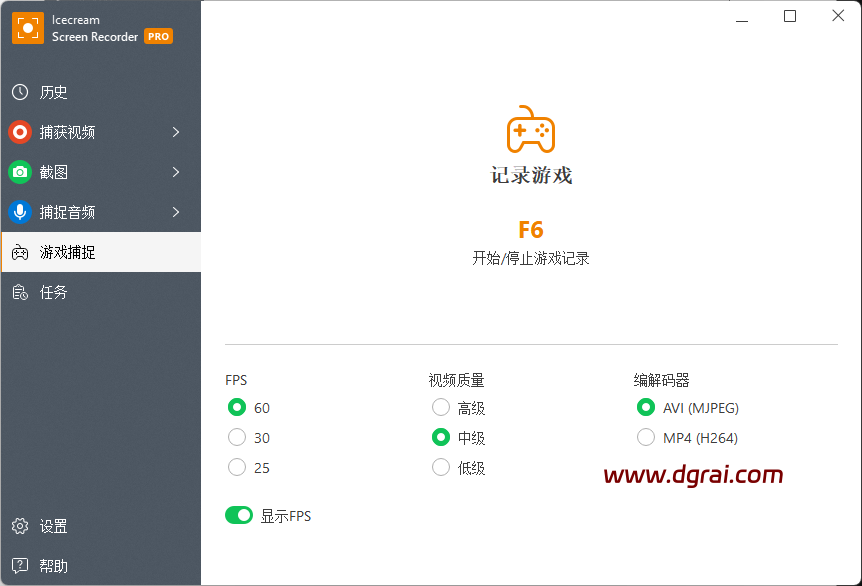Click the F6 hotkey label

click(531, 230)
